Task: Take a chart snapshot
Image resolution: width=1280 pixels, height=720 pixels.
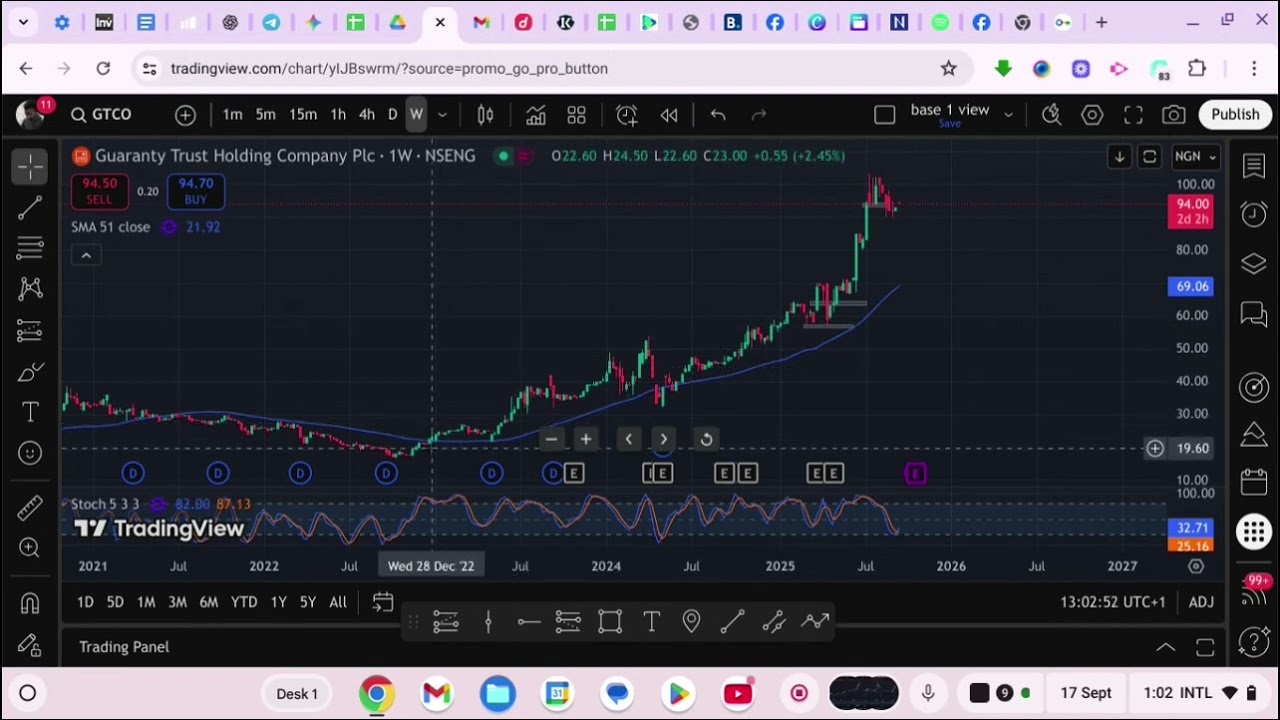Action: (x=1174, y=115)
